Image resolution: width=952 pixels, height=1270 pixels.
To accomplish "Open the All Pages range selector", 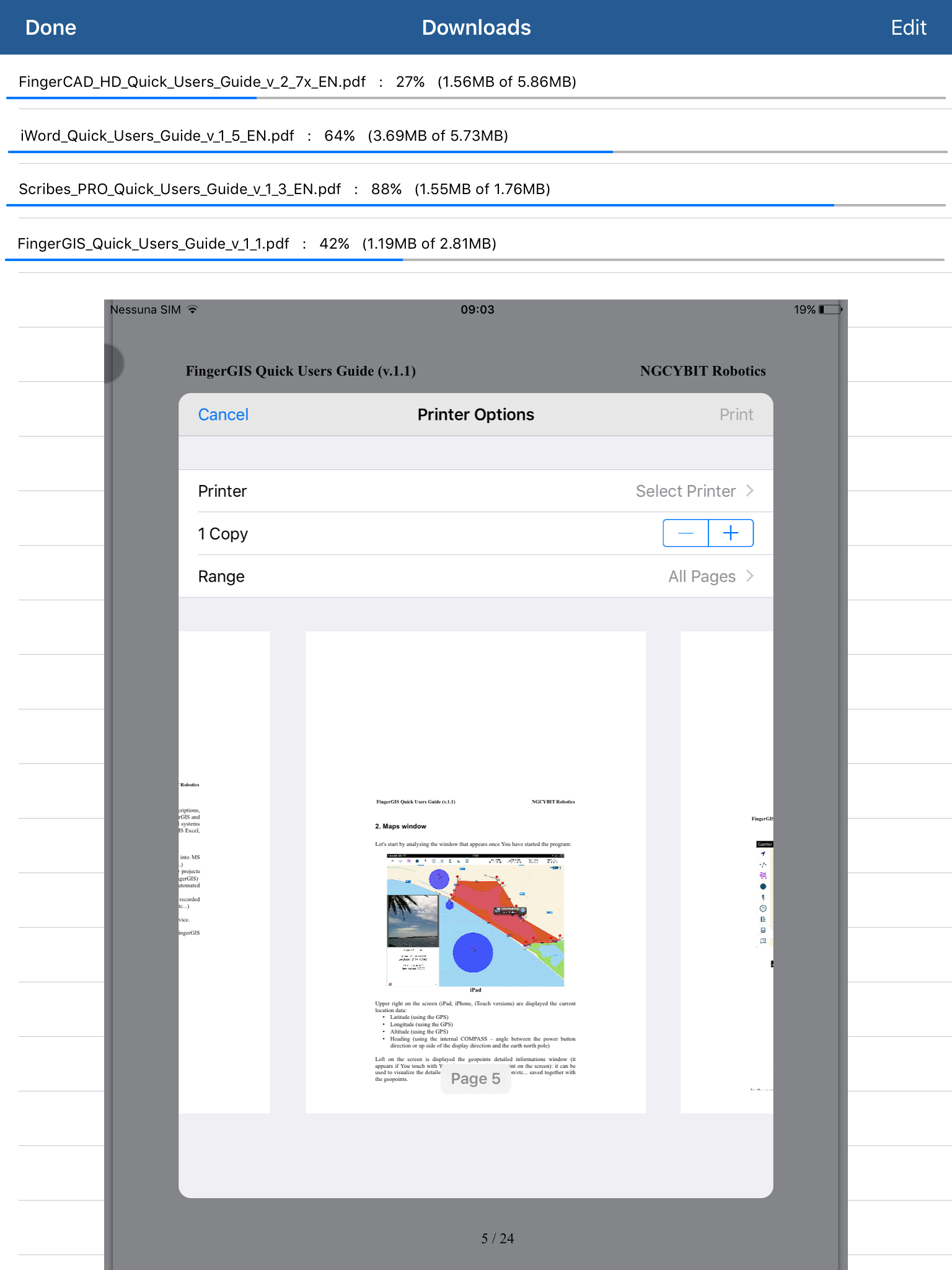I will [x=476, y=576].
